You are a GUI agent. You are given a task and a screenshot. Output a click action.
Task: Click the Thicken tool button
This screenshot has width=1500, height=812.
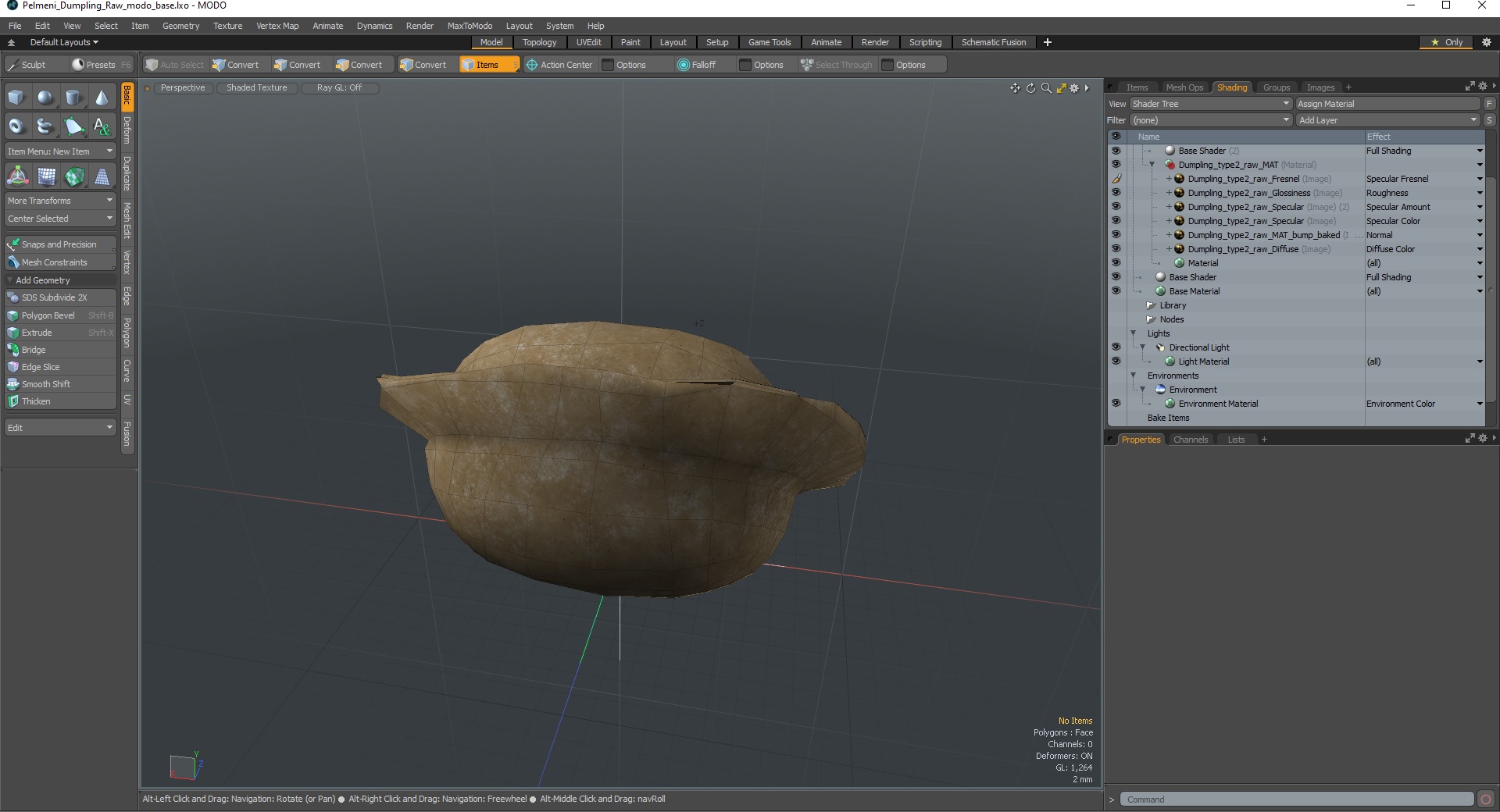(60, 401)
